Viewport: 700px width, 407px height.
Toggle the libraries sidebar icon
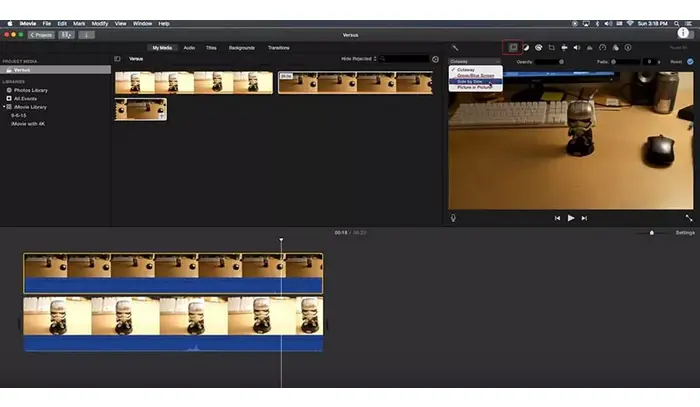point(117,59)
